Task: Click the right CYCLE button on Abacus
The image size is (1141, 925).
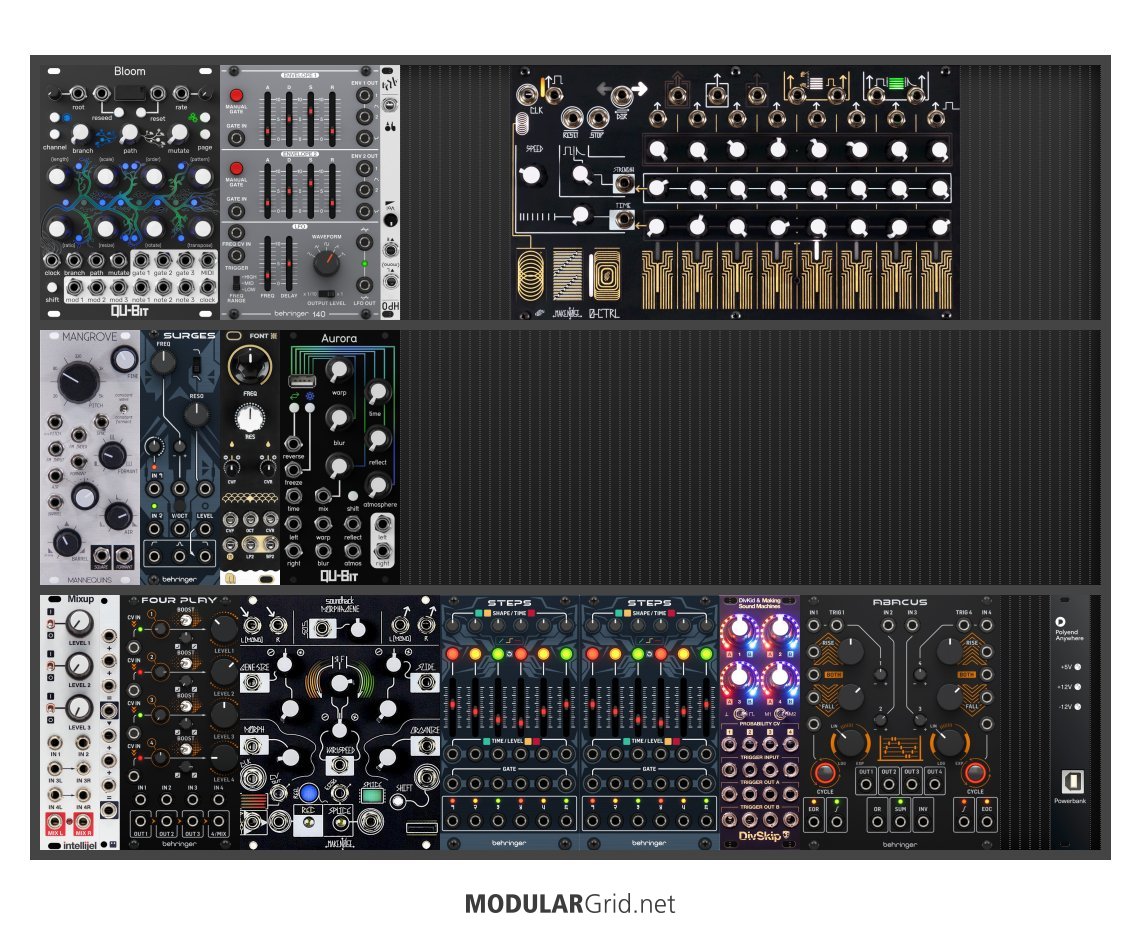Action: (975, 771)
